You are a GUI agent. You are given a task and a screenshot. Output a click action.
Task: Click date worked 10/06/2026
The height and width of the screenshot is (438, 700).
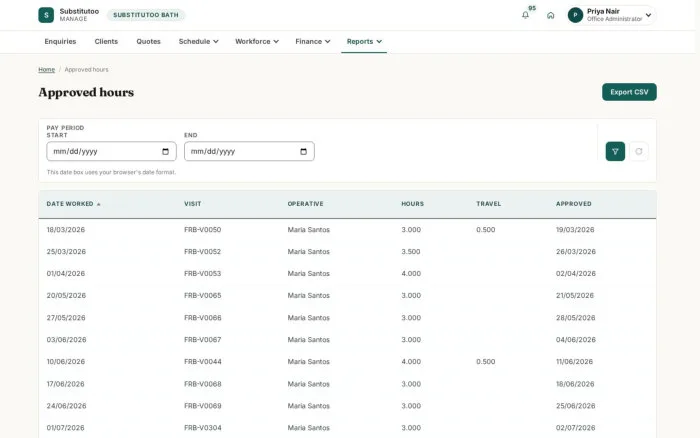(x=66, y=361)
